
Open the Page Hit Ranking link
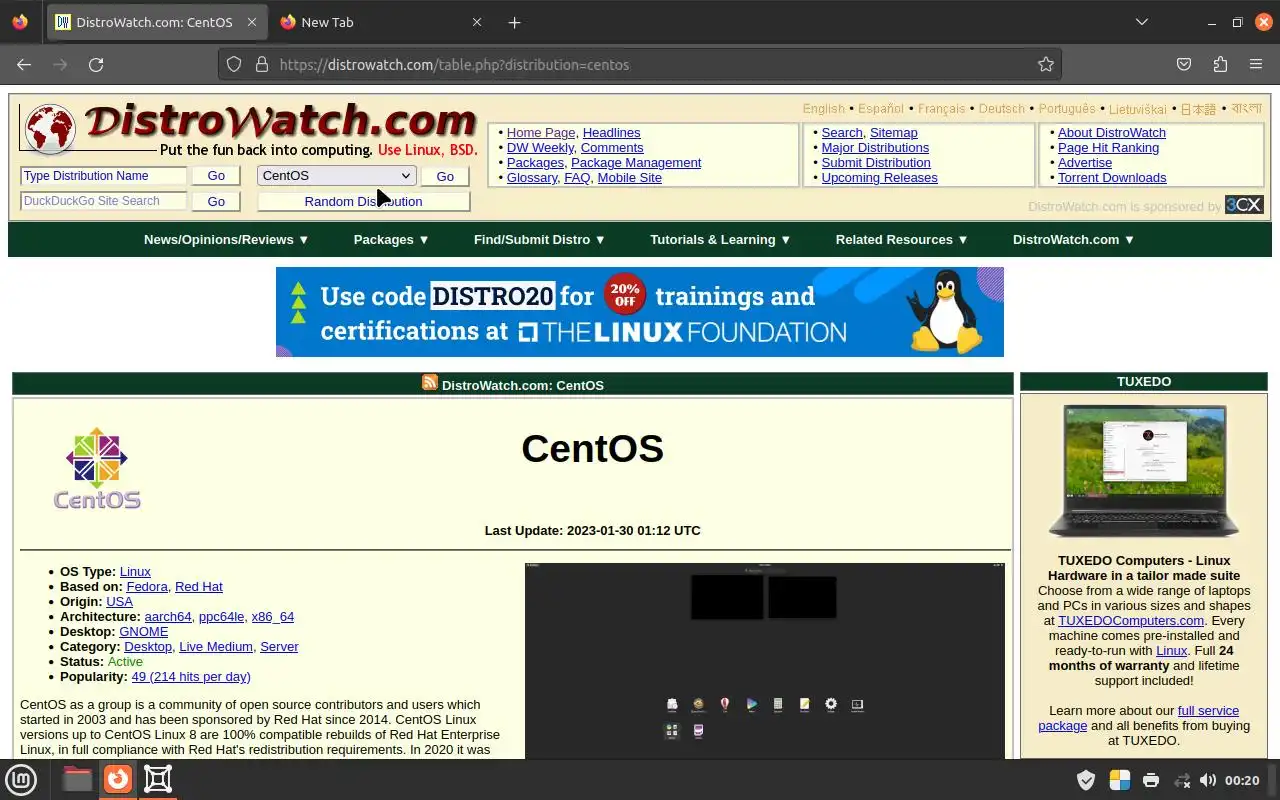[x=1108, y=147]
